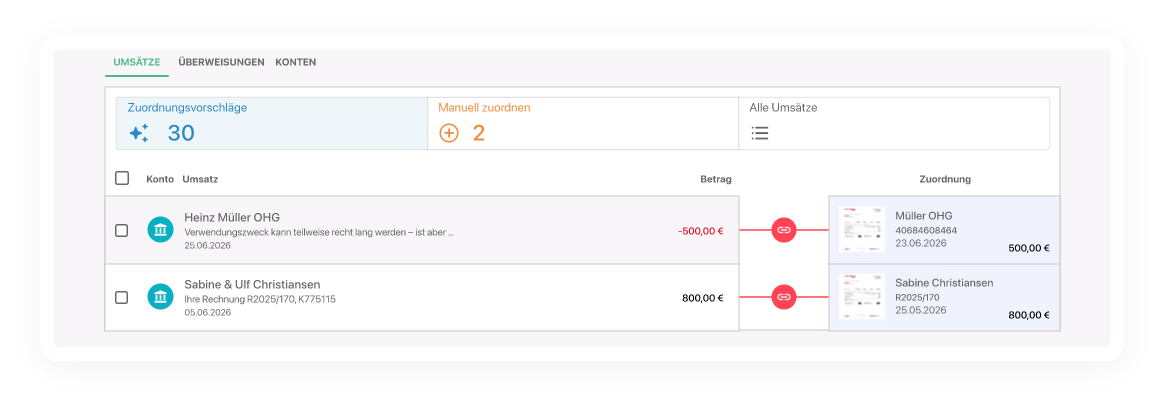The width and height of the screenshot is (1164, 406).
Task: Open the Zuordnungsvorschläge filter showing 30
Action: point(271,123)
